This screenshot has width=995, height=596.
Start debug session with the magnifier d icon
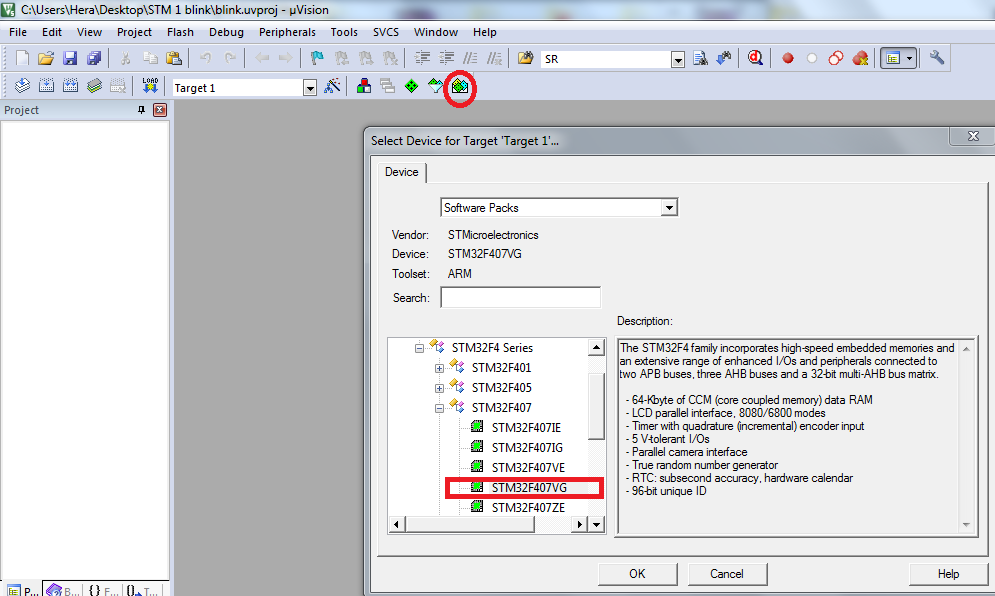coord(755,58)
